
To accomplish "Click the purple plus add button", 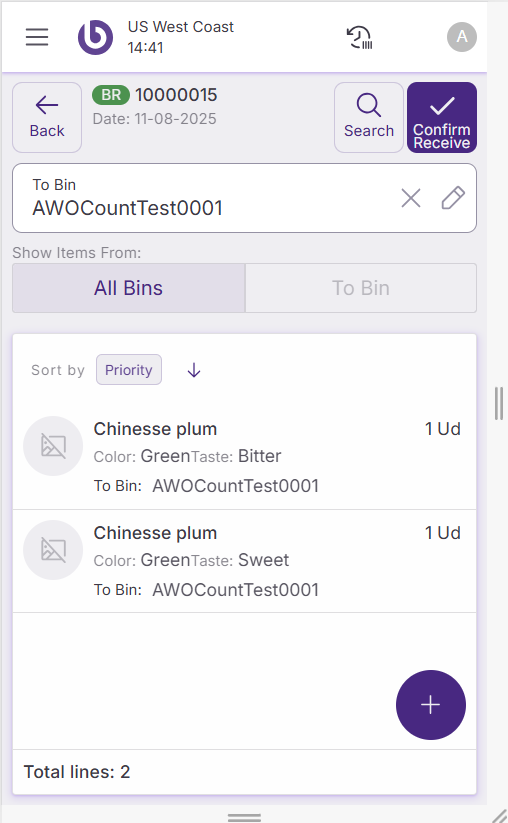I will tap(431, 705).
